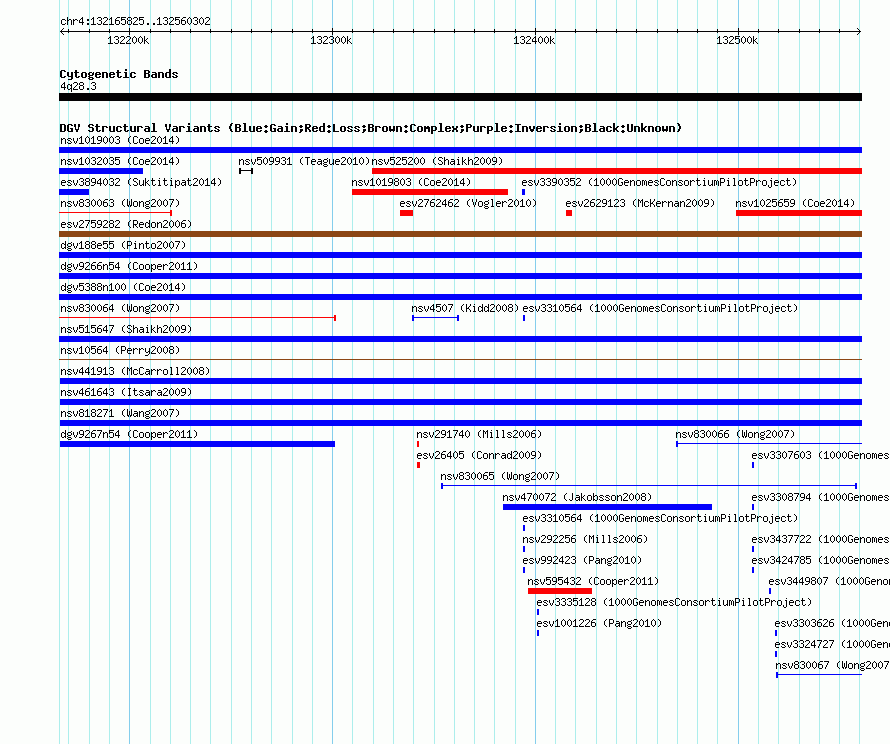
Task: Open nsv470072 (Jakobsson2008) label
Action: pos(577,497)
